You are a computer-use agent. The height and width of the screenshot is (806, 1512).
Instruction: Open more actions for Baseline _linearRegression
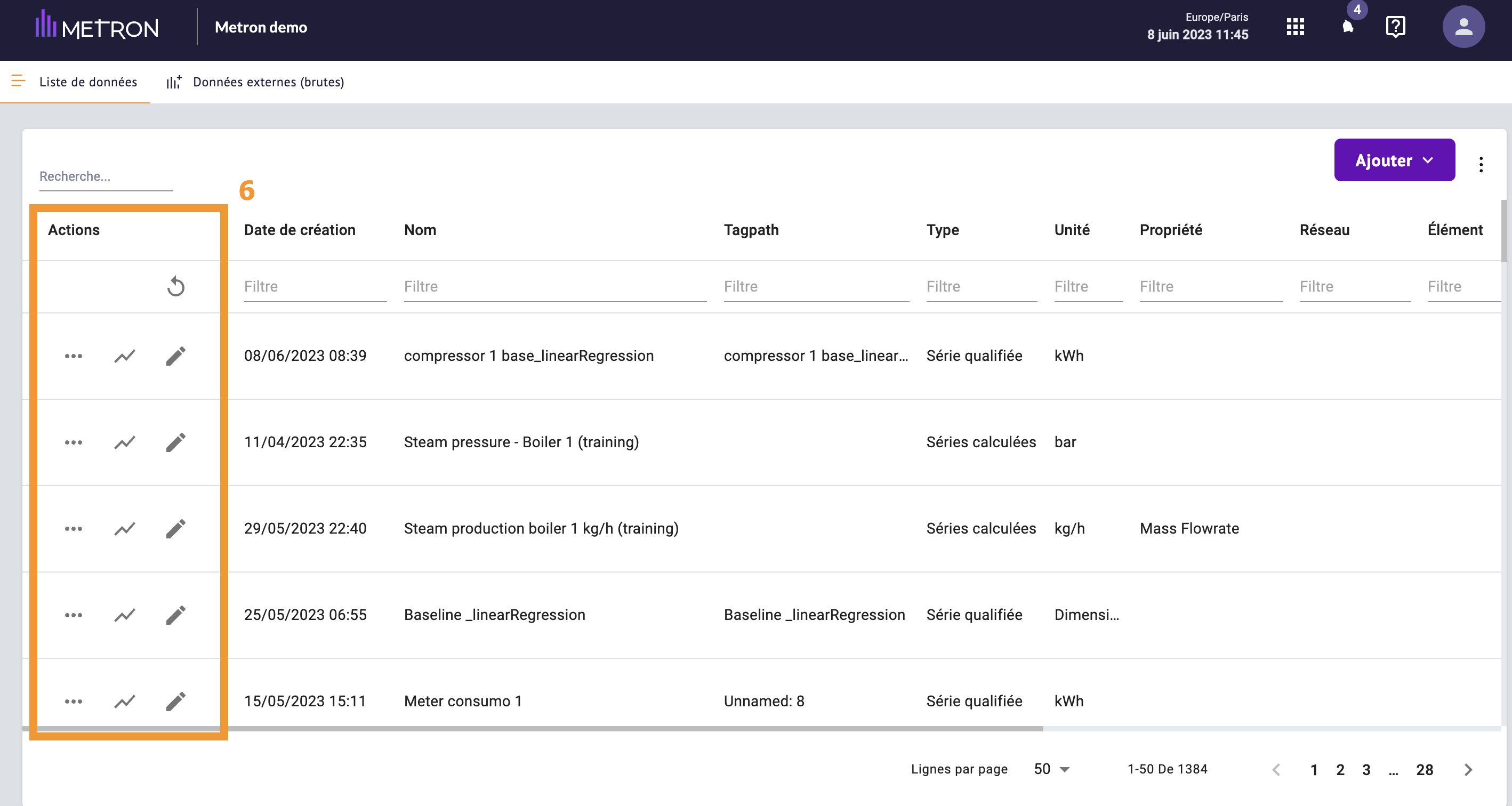pyautogui.click(x=74, y=615)
